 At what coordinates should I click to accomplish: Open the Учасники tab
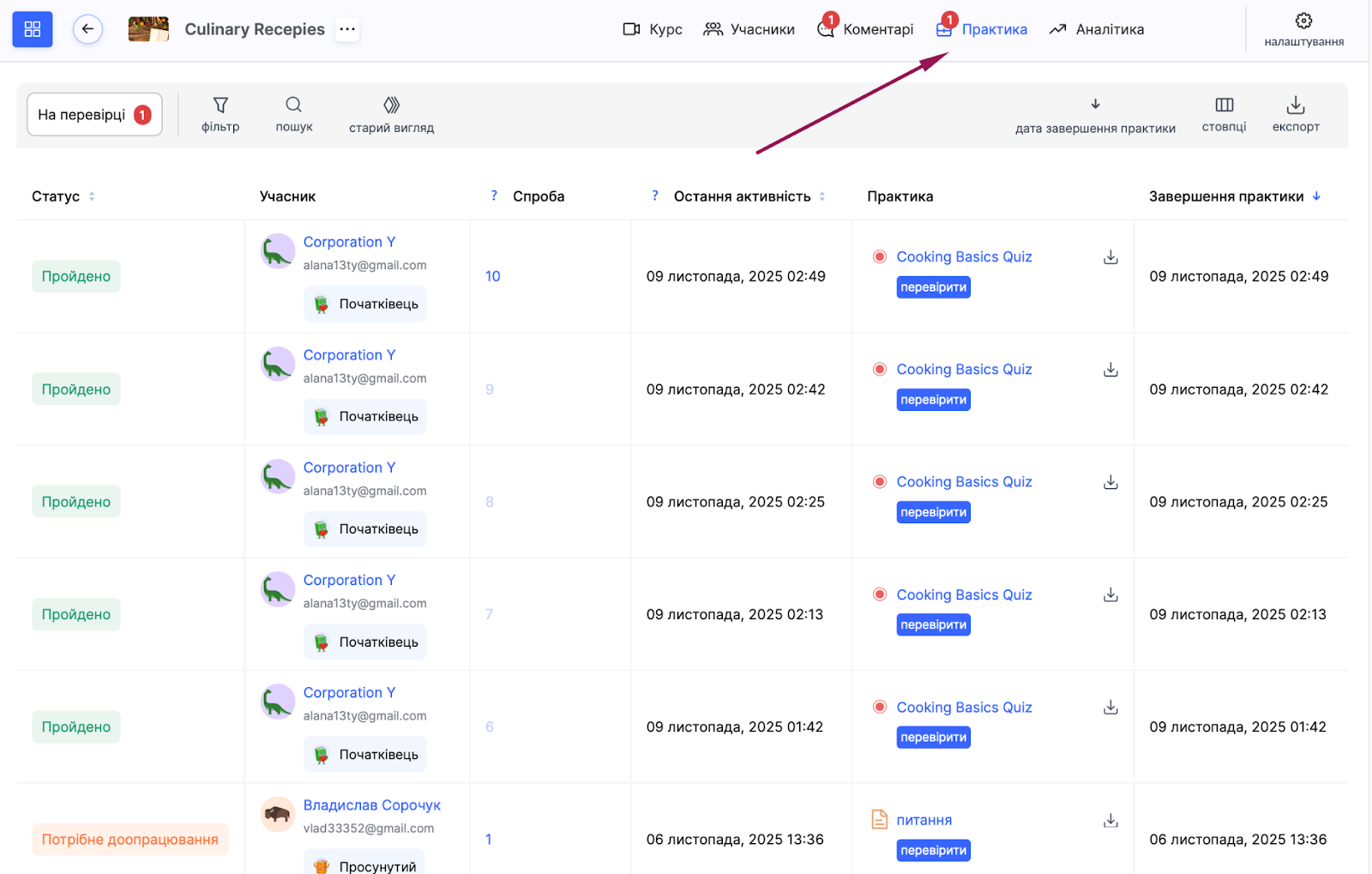coord(749,29)
